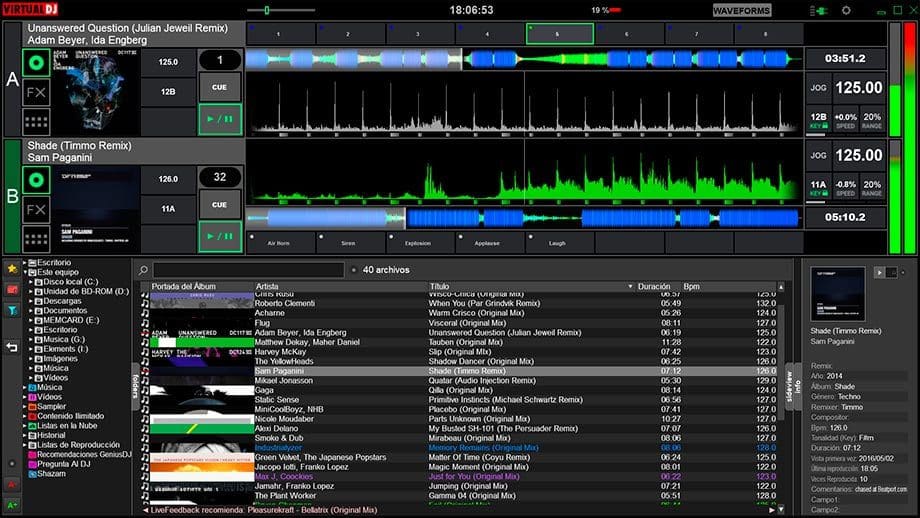Expand the Historial node

click(25, 435)
